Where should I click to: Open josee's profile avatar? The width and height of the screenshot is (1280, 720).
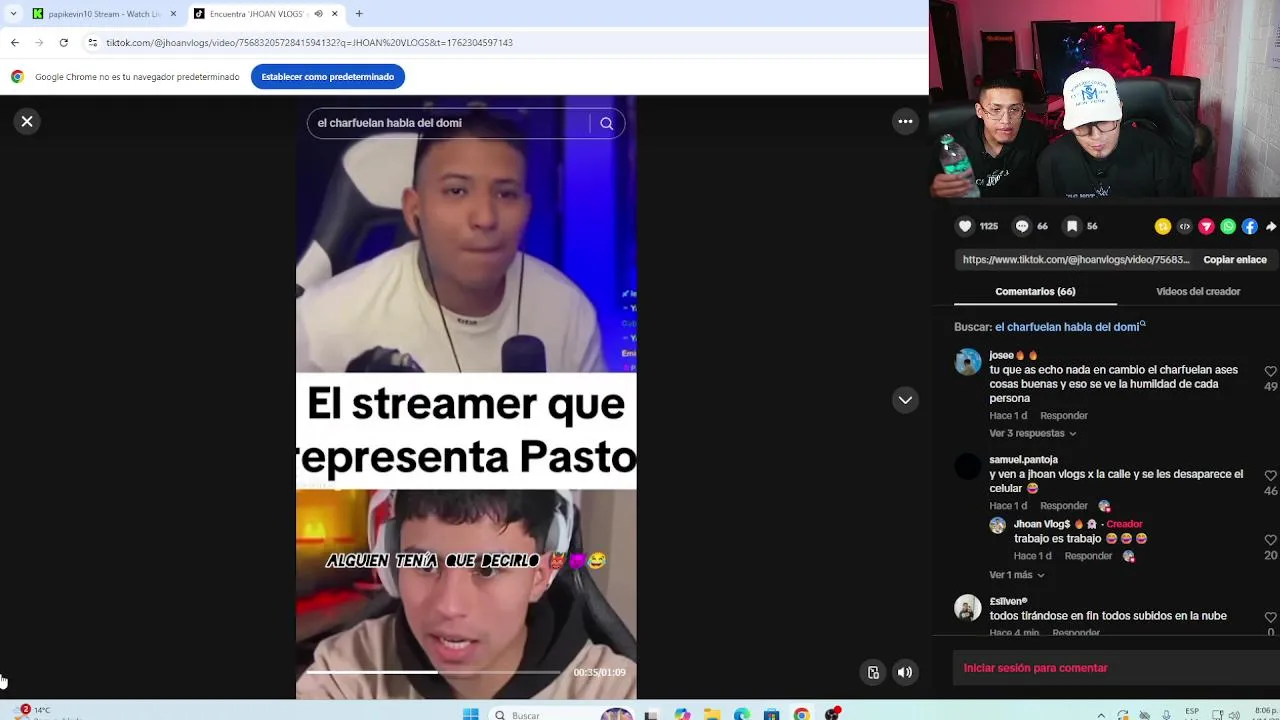[968, 362]
